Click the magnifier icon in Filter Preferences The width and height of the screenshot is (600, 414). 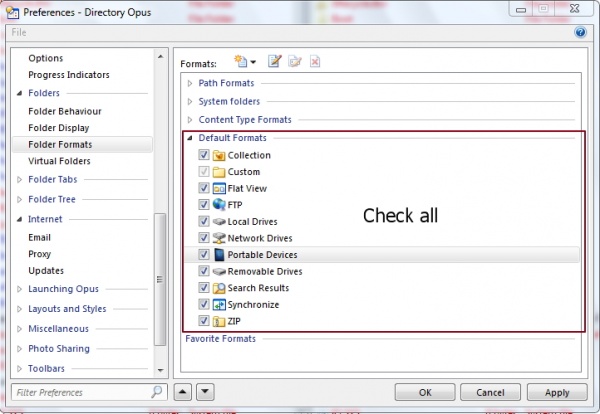click(156, 392)
